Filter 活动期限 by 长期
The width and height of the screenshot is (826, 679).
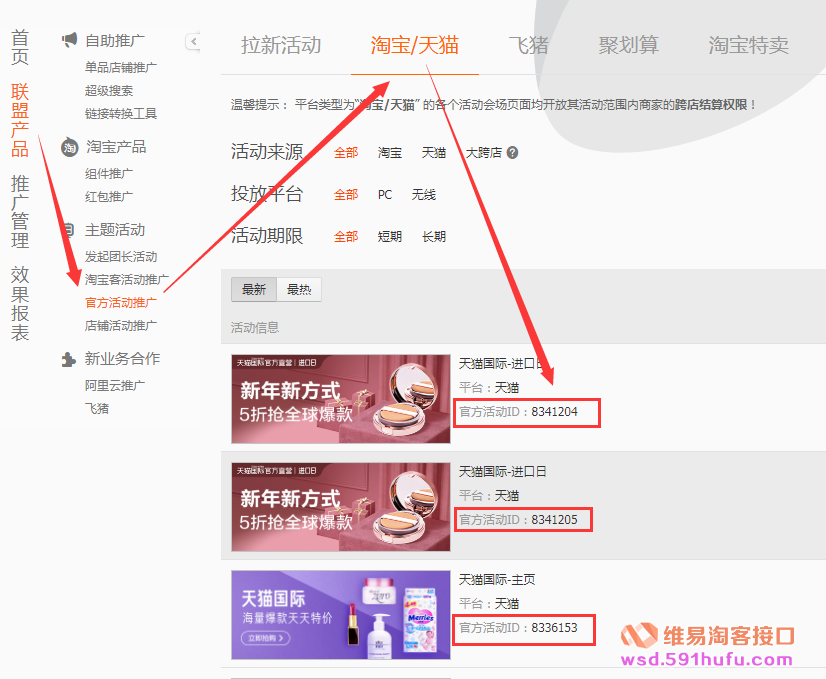pos(434,237)
